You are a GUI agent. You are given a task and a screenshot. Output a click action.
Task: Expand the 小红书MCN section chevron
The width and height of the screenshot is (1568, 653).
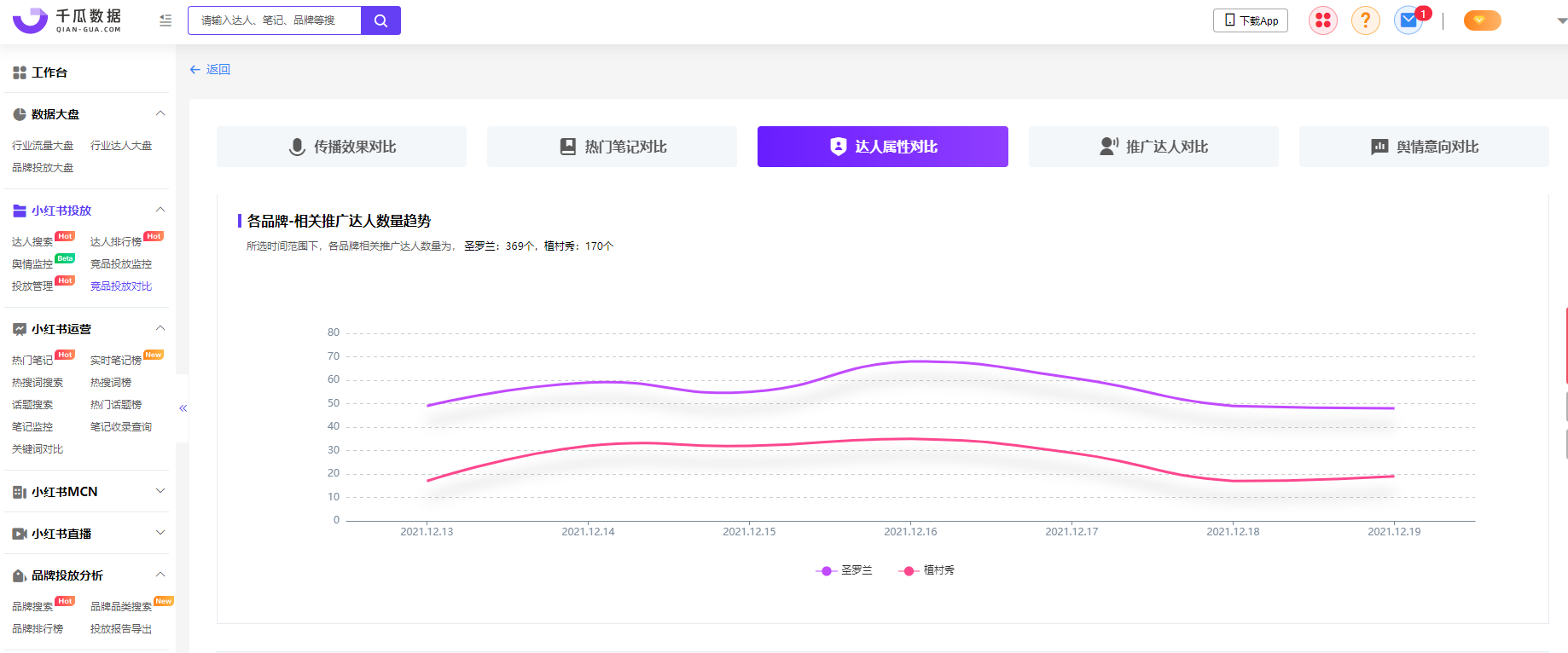(160, 491)
